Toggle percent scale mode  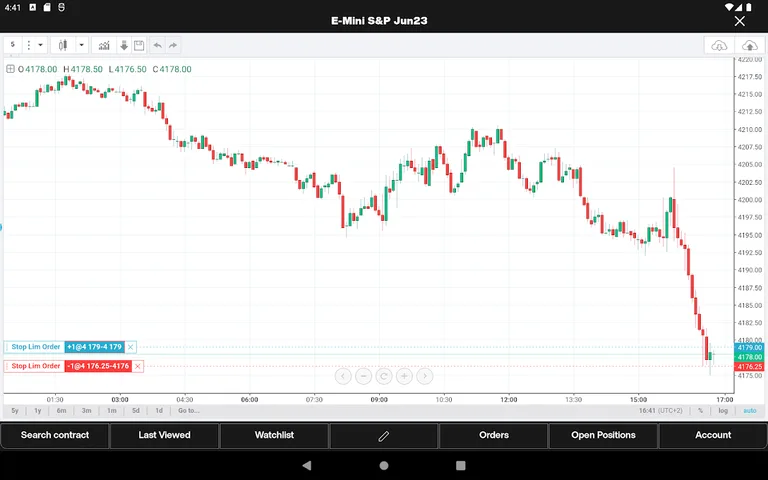pos(700,410)
